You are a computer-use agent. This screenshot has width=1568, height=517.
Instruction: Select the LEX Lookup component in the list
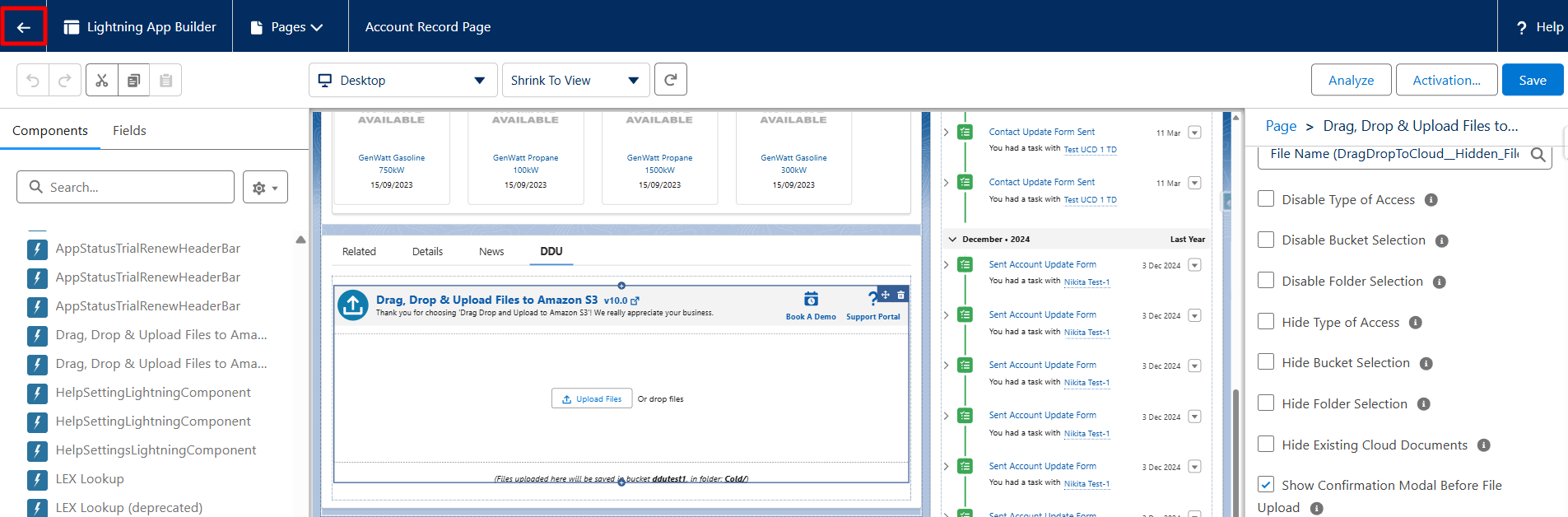(x=90, y=479)
